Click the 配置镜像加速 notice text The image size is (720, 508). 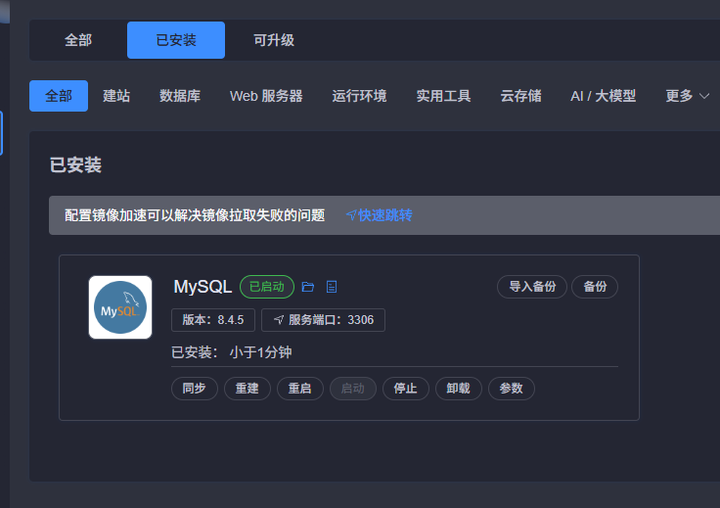click(x=195, y=215)
